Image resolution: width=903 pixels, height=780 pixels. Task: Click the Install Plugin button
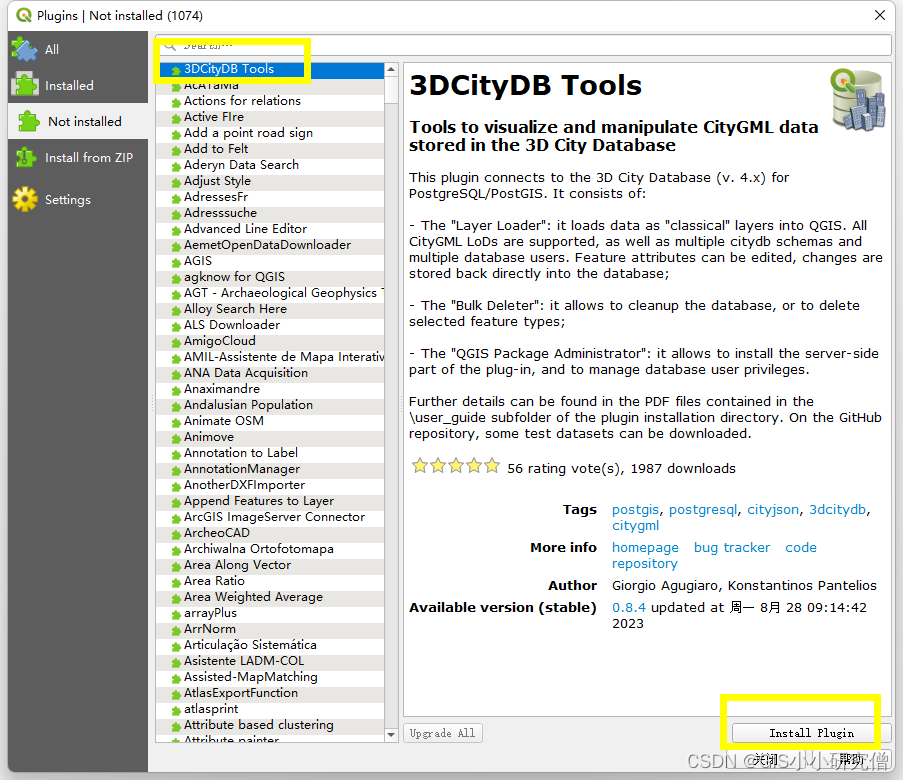[x=811, y=733]
